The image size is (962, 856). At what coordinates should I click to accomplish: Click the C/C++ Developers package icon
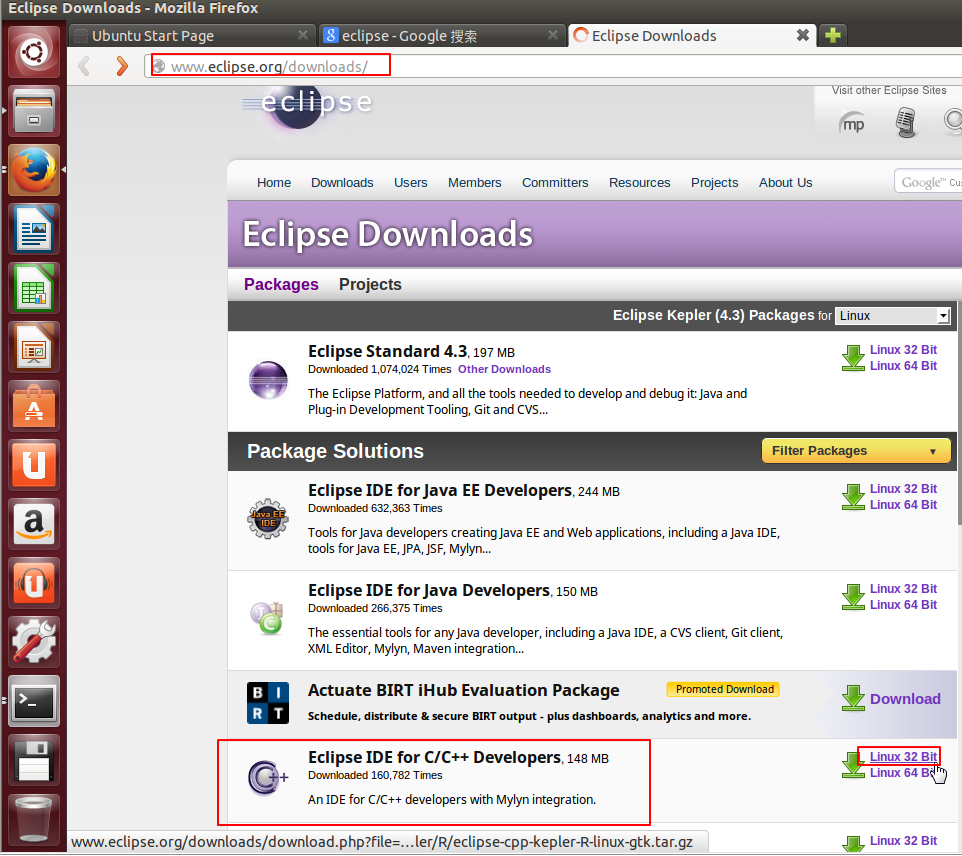tap(267, 777)
